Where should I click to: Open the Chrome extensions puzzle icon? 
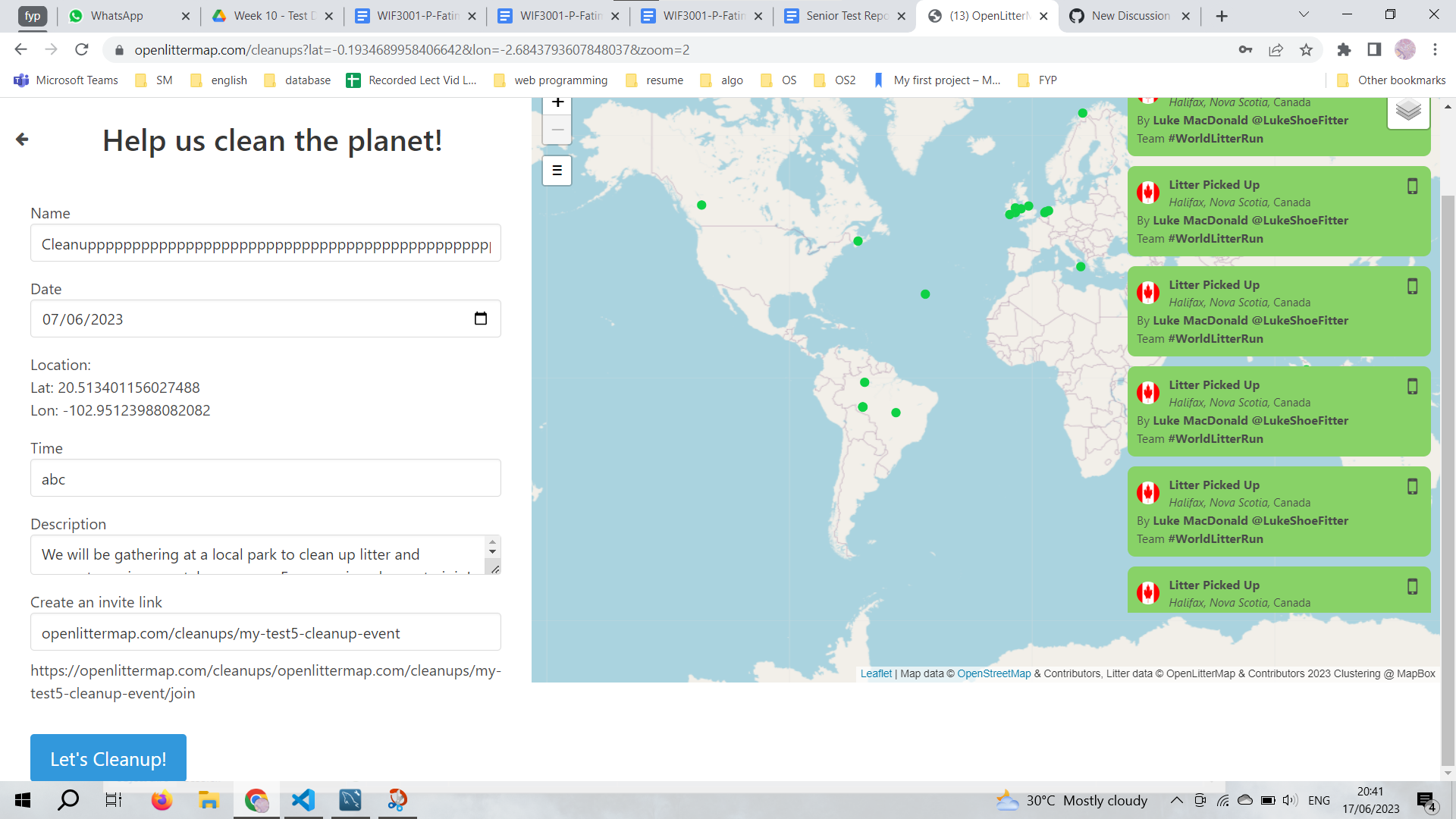[1345, 50]
